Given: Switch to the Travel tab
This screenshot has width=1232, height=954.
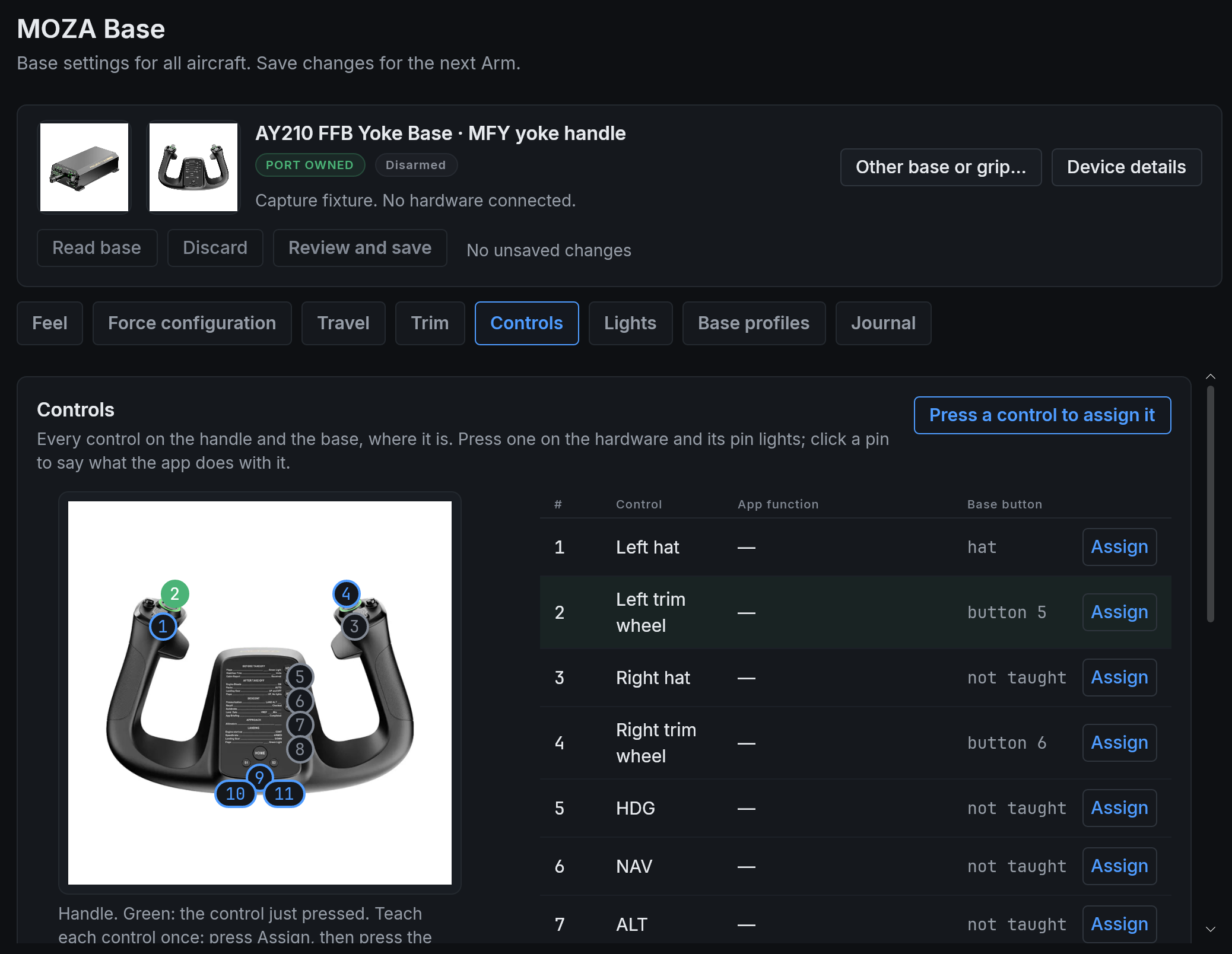Looking at the screenshot, I should (344, 323).
